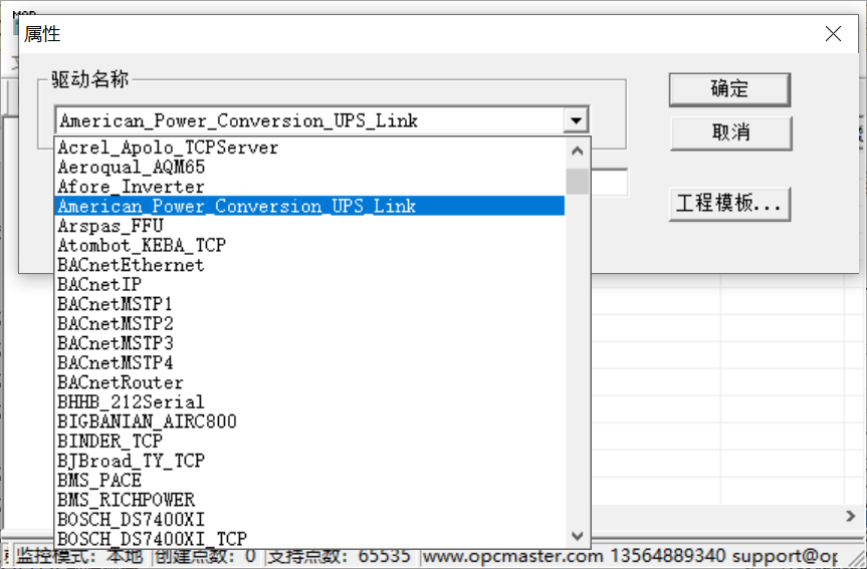Select BACnetMSTP1 driver

[x=310, y=304]
